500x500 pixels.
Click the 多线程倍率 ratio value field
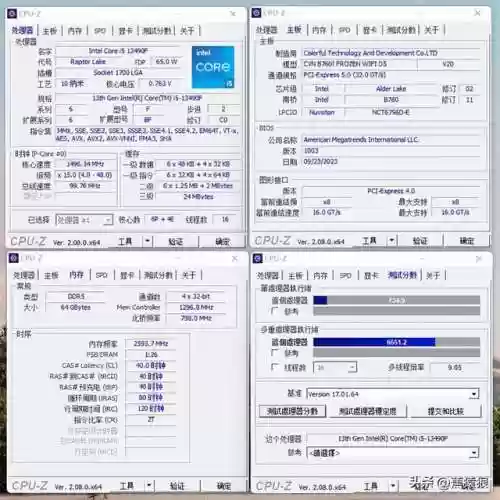[x=455, y=367]
